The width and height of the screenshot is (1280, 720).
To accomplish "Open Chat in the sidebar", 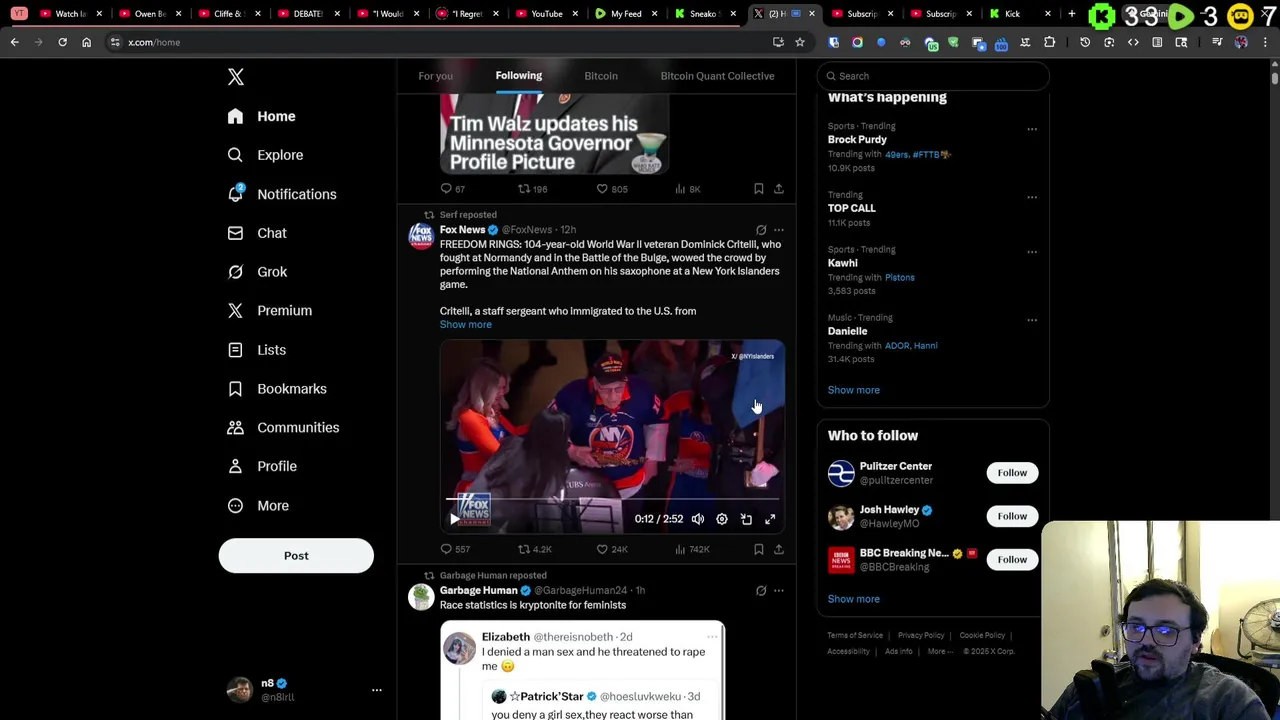I will pos(257,233).
